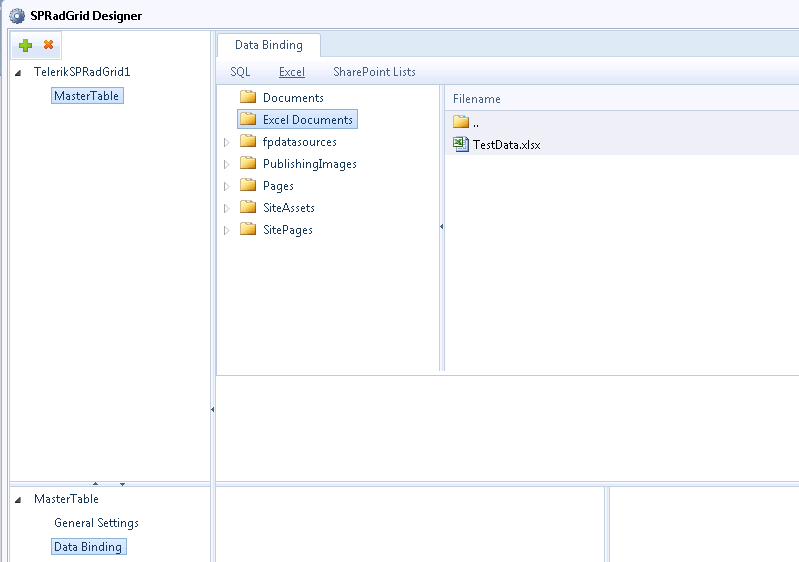Select the SiteAssets folder label

coord(288,208)
